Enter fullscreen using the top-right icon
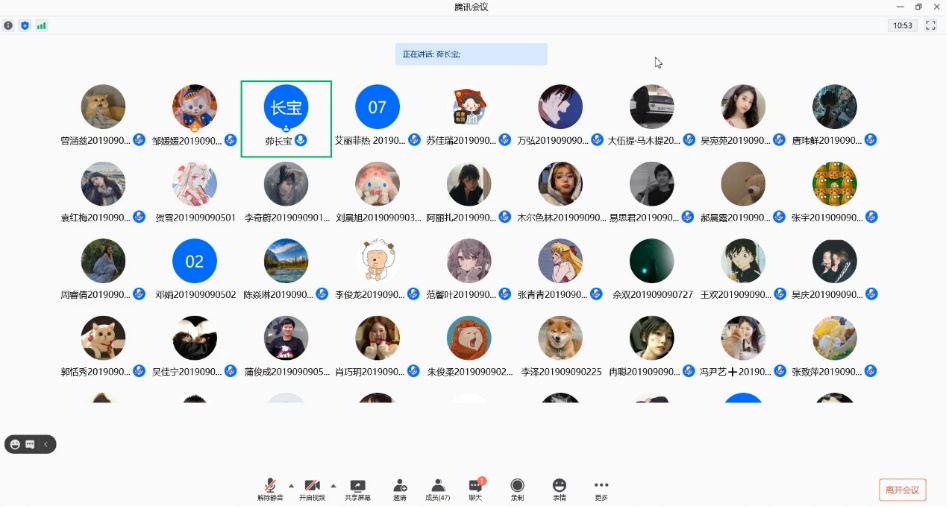The image size is (947, 507). 931,26
